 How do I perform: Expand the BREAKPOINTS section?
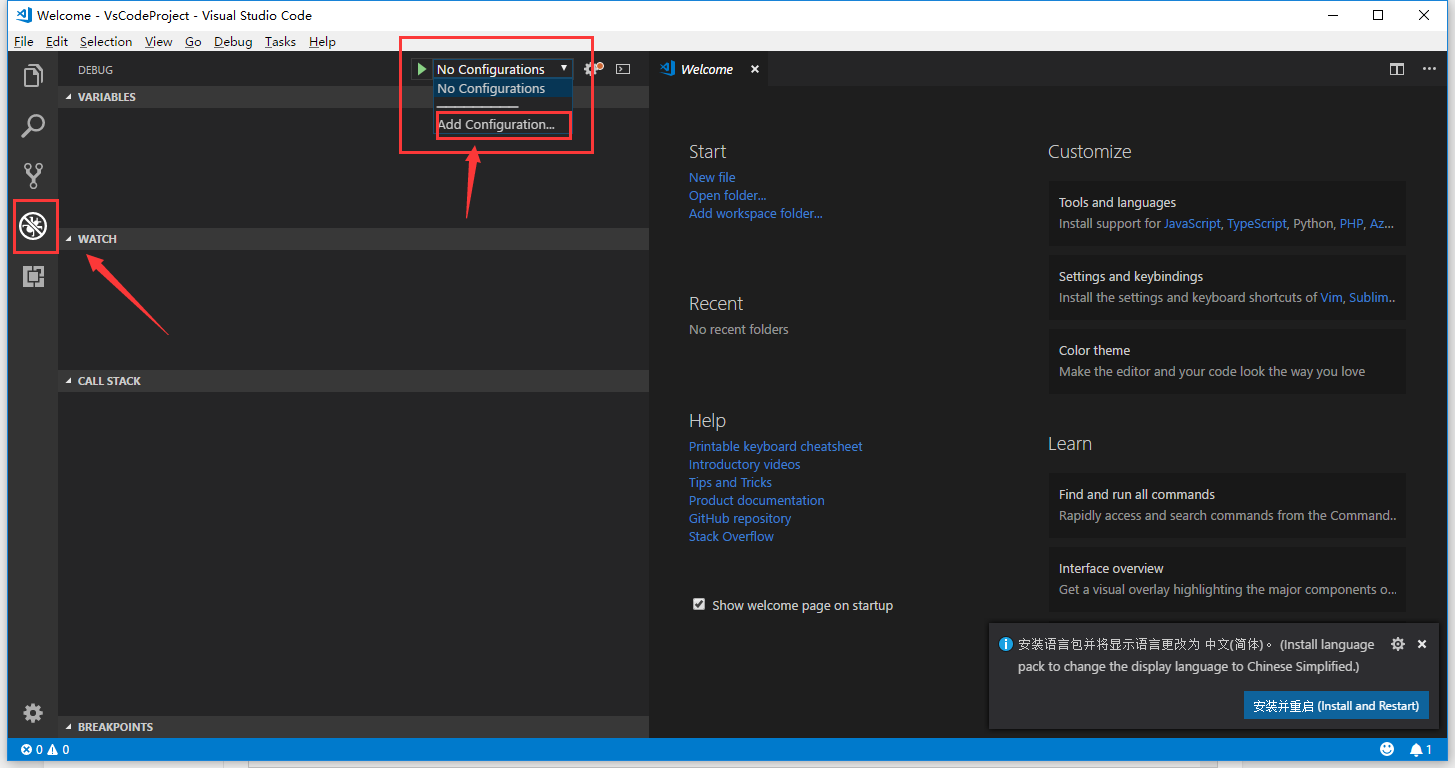115,727
